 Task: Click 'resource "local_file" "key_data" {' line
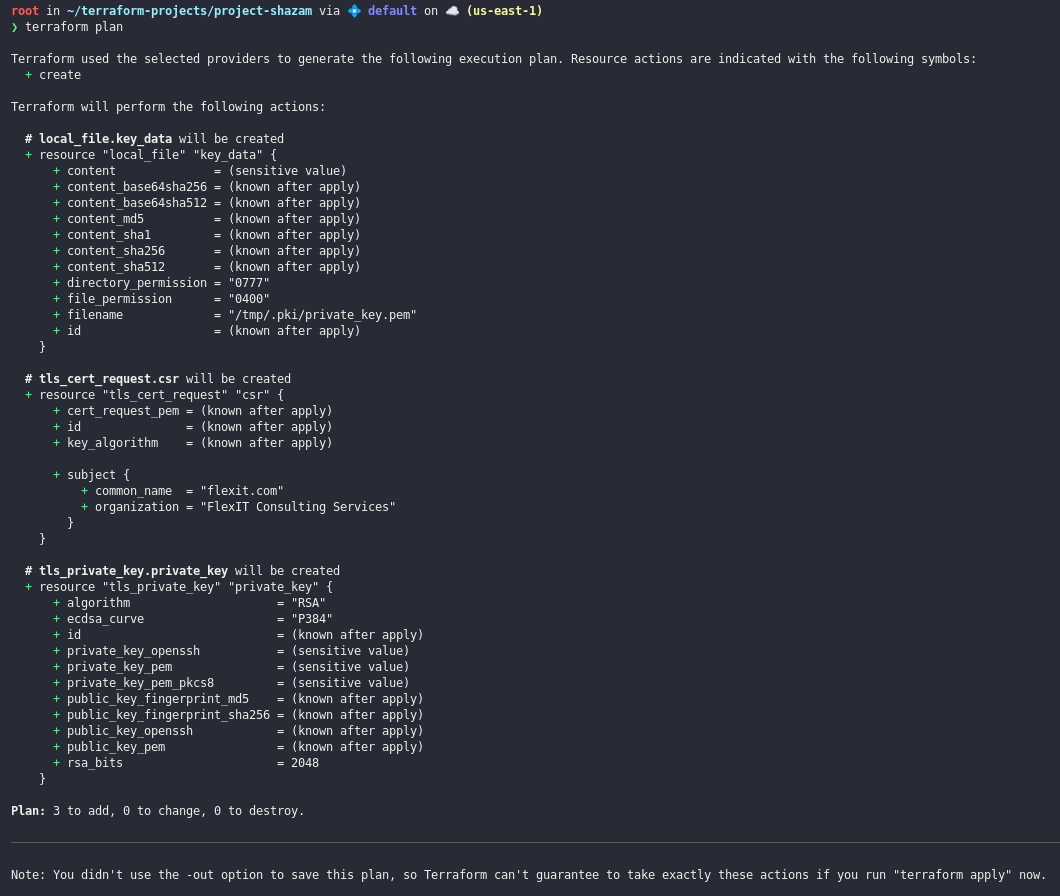[158, 155]
